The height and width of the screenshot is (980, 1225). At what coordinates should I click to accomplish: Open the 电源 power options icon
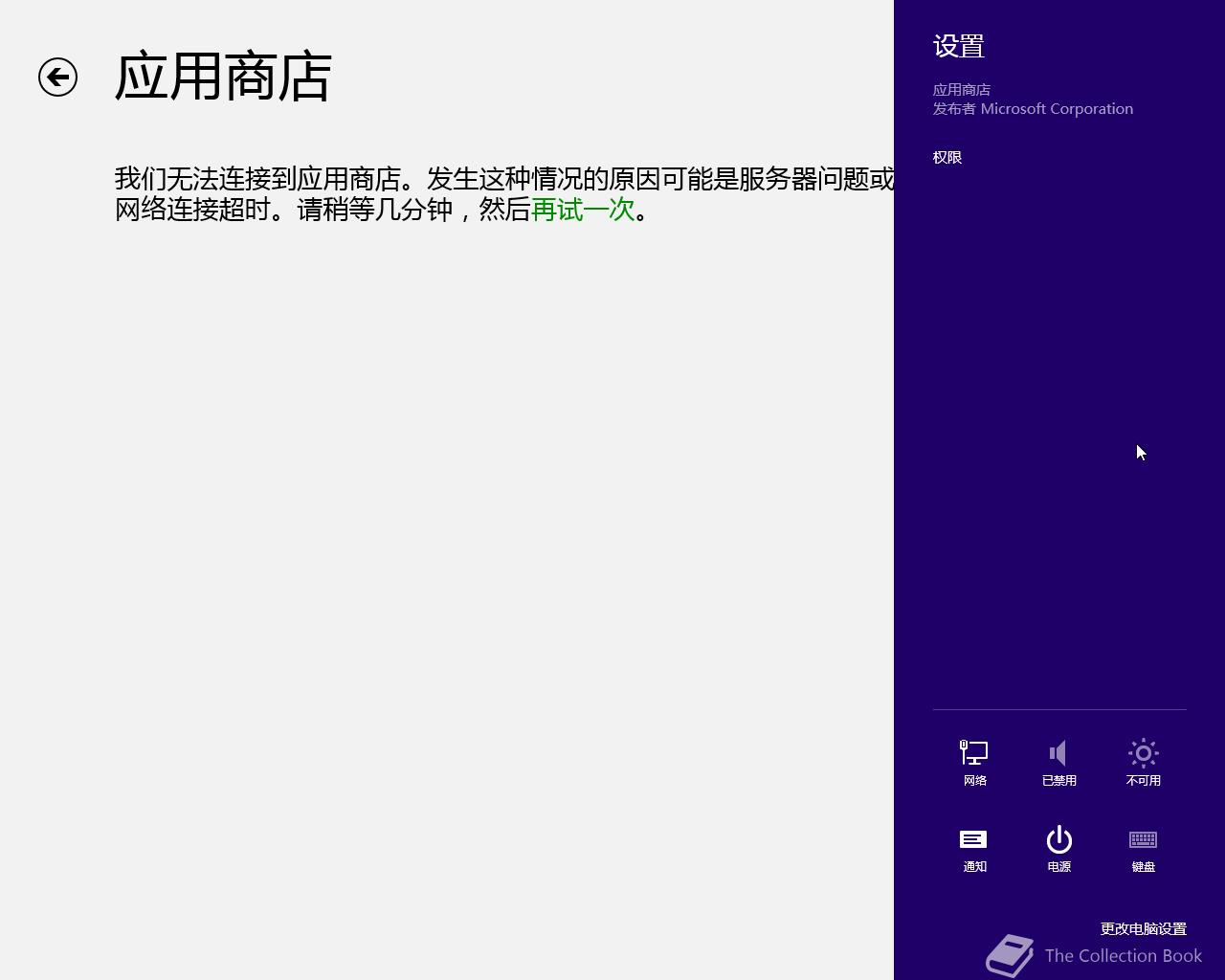click(1058, 849)
